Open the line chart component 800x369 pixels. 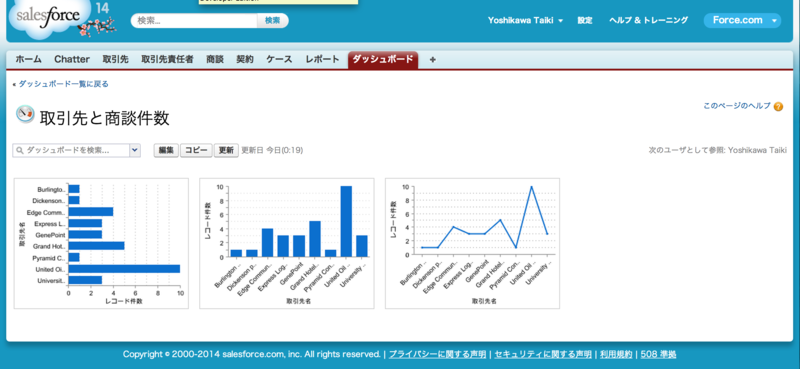(472, 243)
